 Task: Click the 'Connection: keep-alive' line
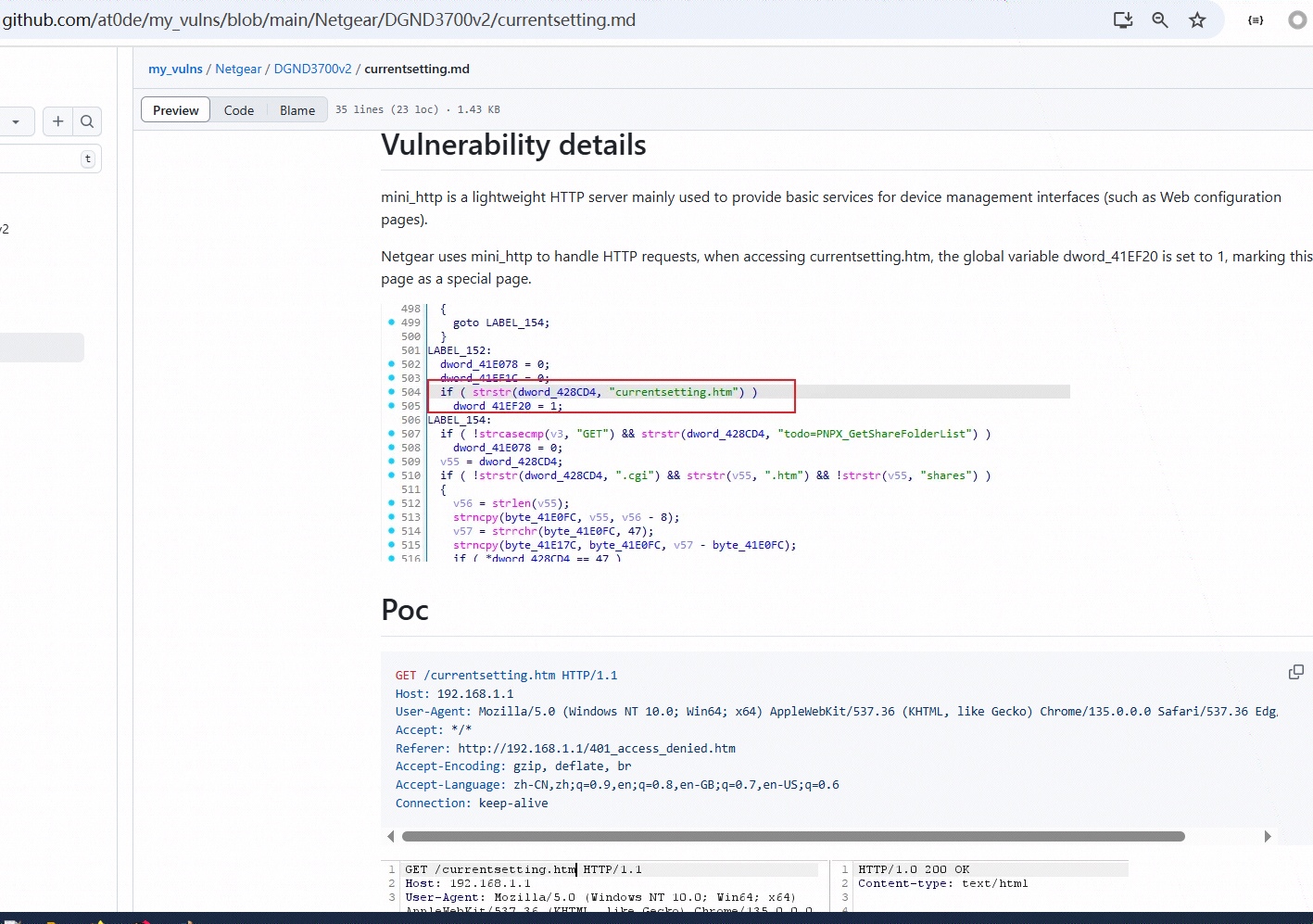tap(472, 803)
